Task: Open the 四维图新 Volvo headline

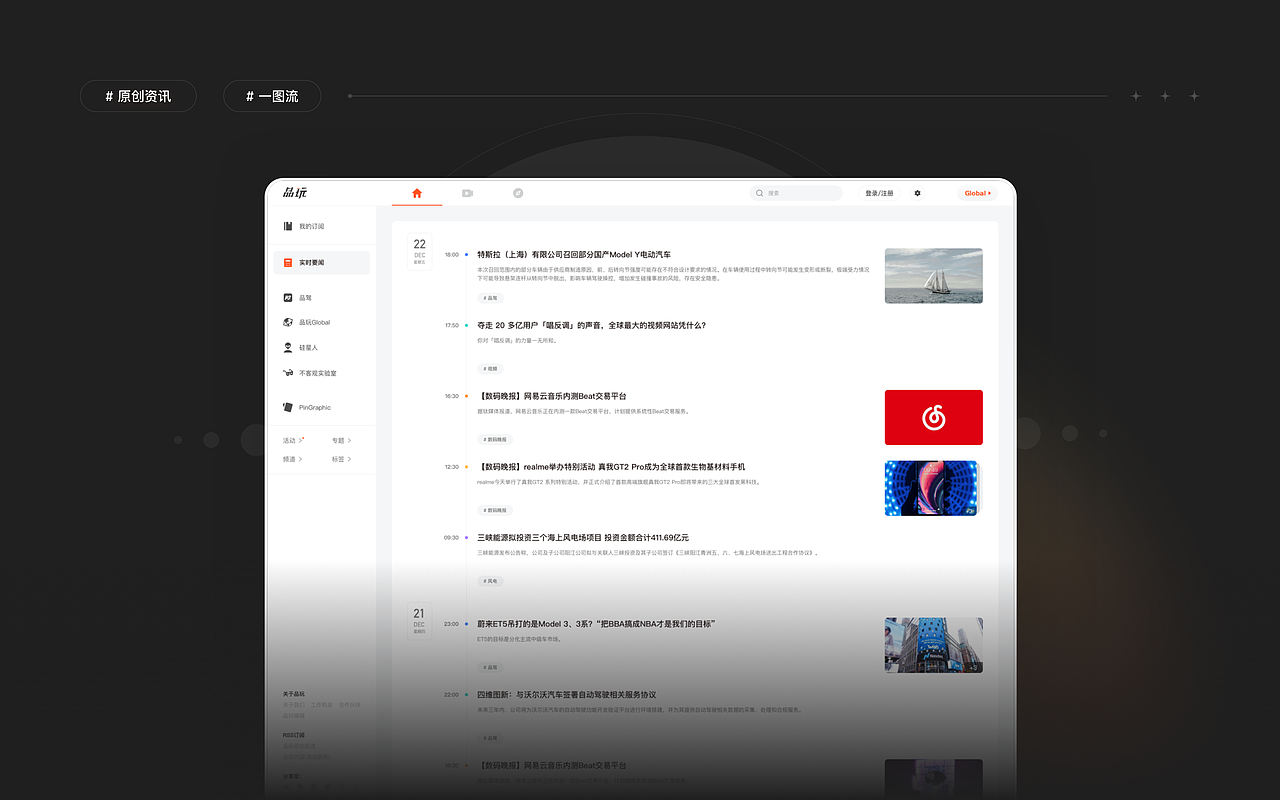Action: [x=566, y=694]
